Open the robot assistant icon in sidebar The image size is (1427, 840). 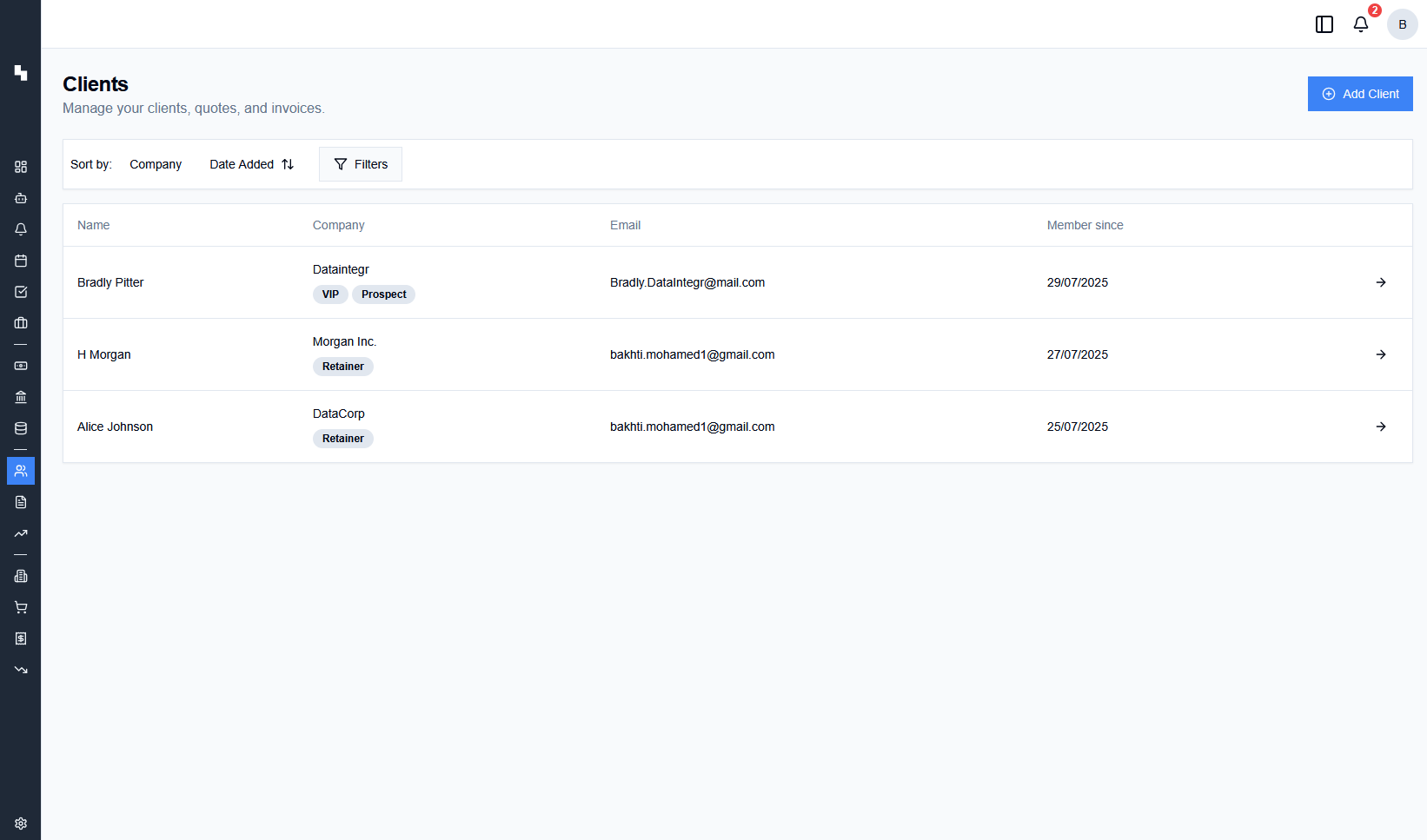21,198
